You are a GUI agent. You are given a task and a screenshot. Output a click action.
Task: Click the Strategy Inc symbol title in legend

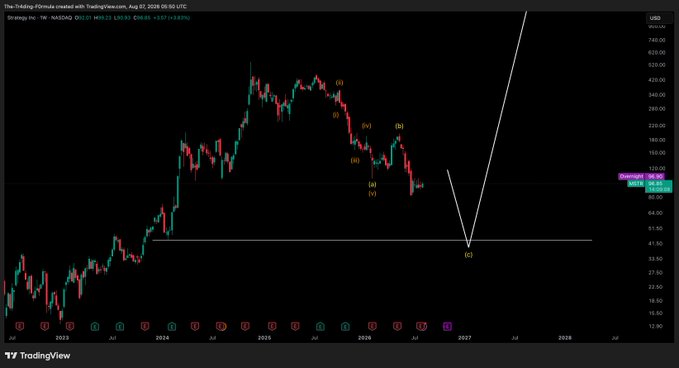pyautogui.click(x=22, y=18)
